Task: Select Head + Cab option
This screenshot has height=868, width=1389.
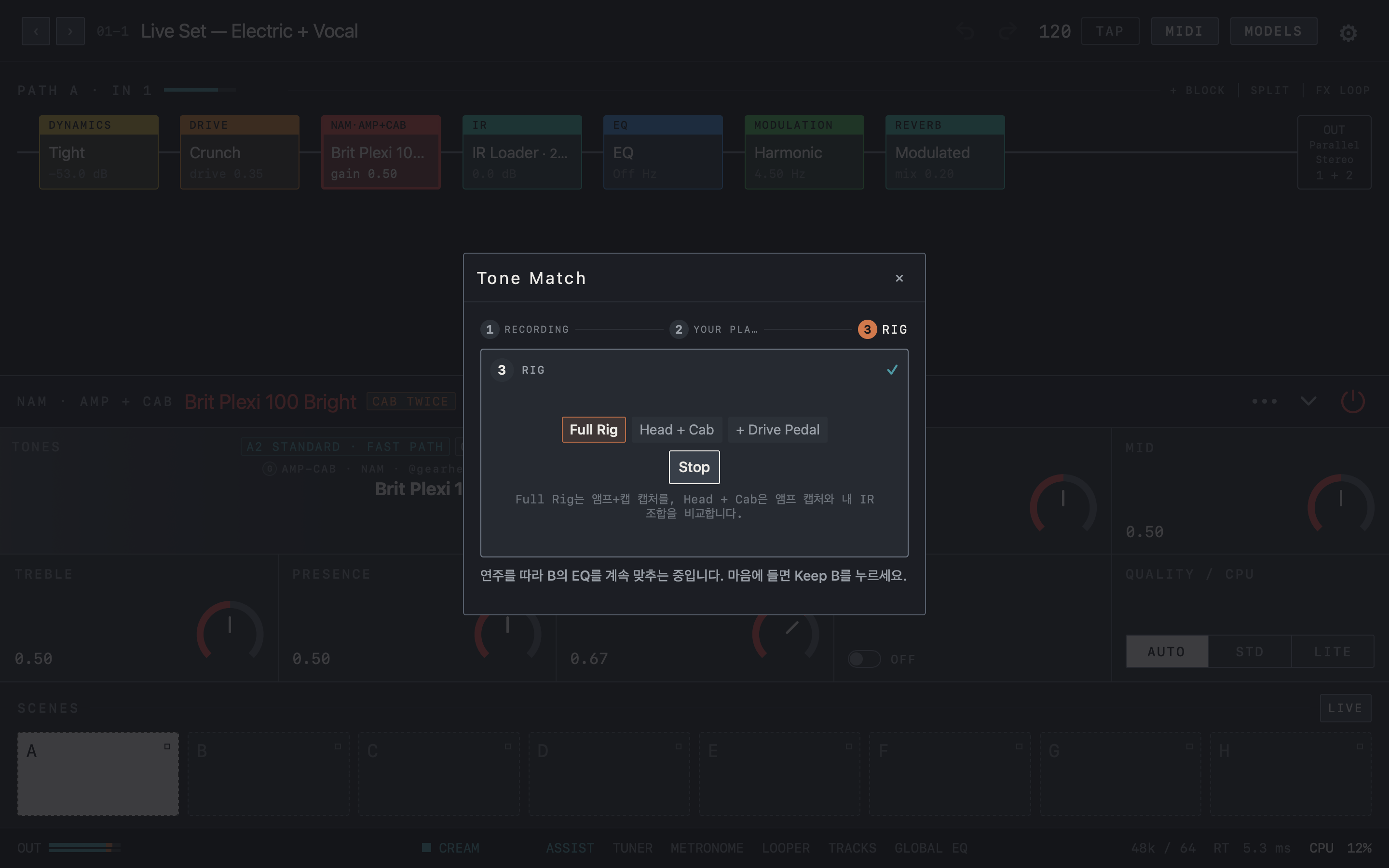Action: [676, 429]
